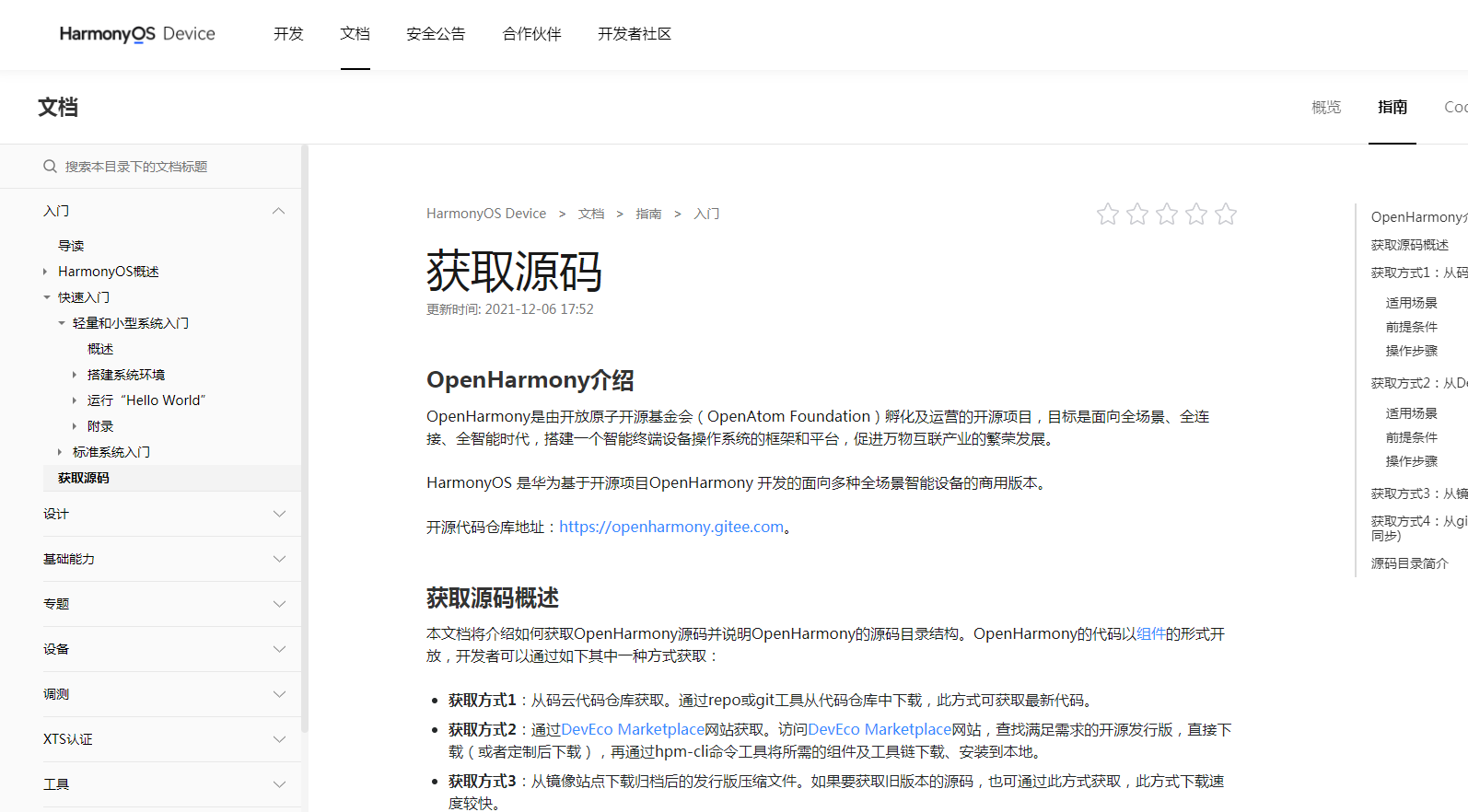Click the sidebar vertical scrollbar
The width and height of the screenshot is (1468, 812).
tap(305, 438)
